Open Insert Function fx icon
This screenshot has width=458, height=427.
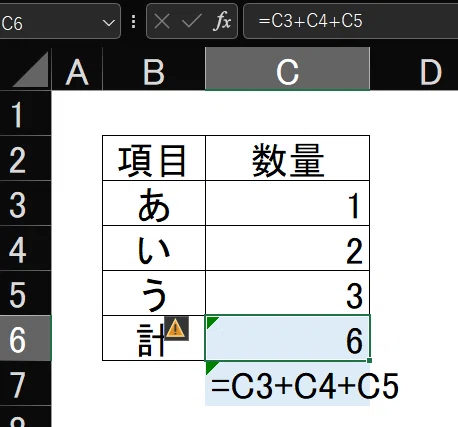223,22
